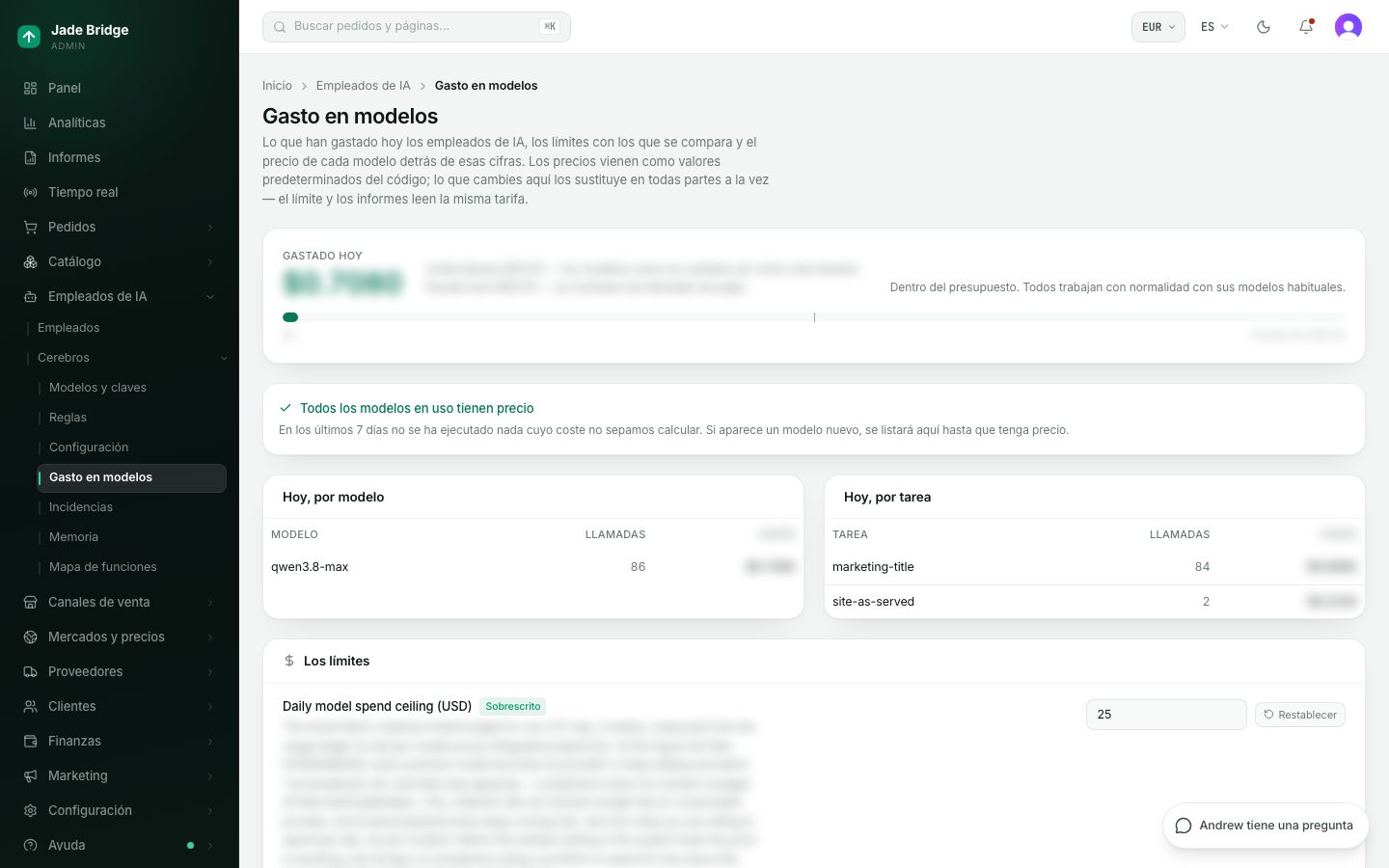Expand the Configuración bottom menu chevron

(210, 810)
